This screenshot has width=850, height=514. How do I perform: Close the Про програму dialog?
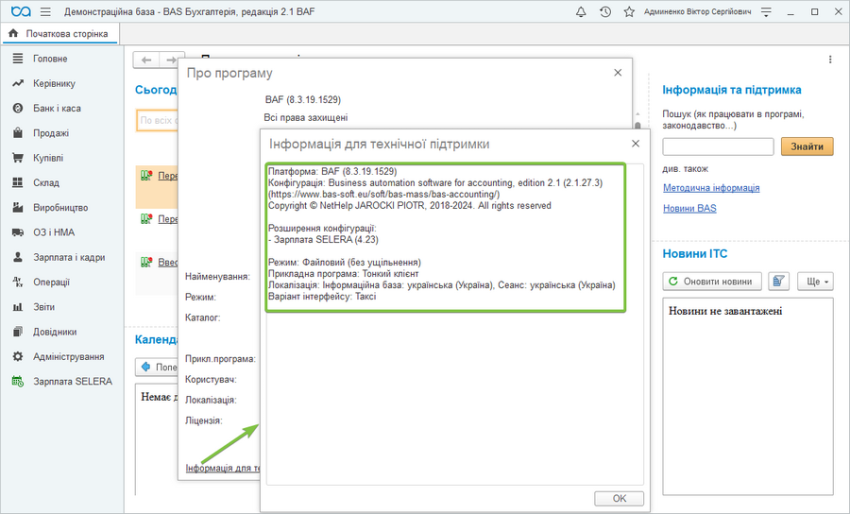[617, 73]
